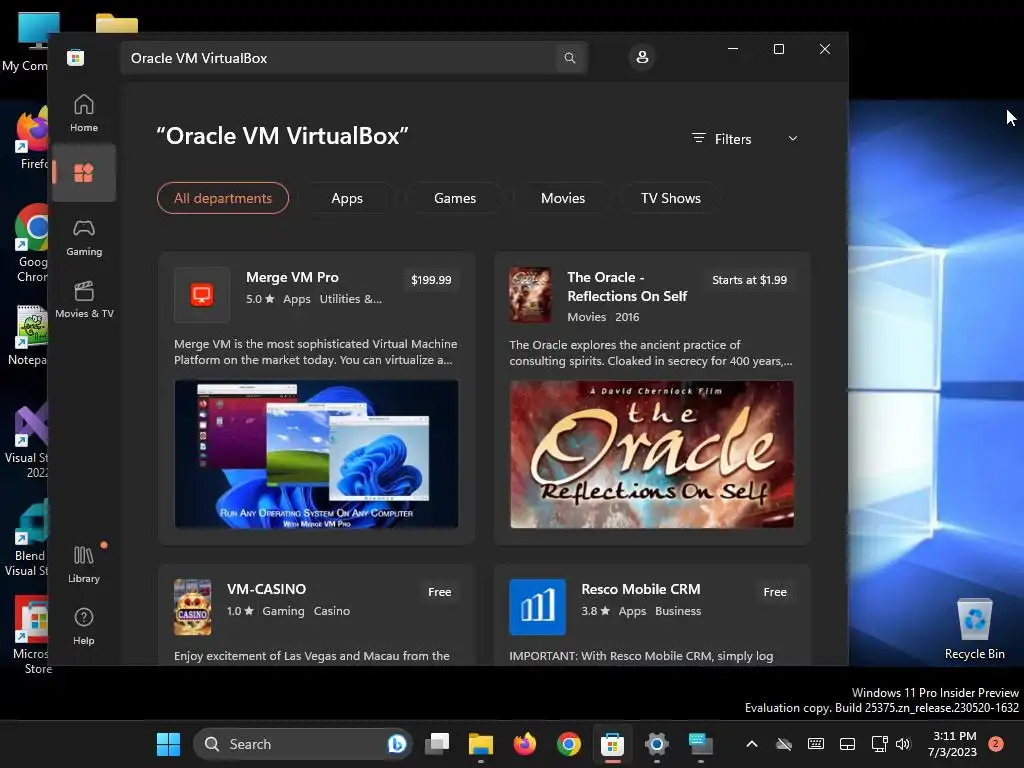
Task: Click the 'Business' category label
Action: pyautogui.click(x=678, y=611)
